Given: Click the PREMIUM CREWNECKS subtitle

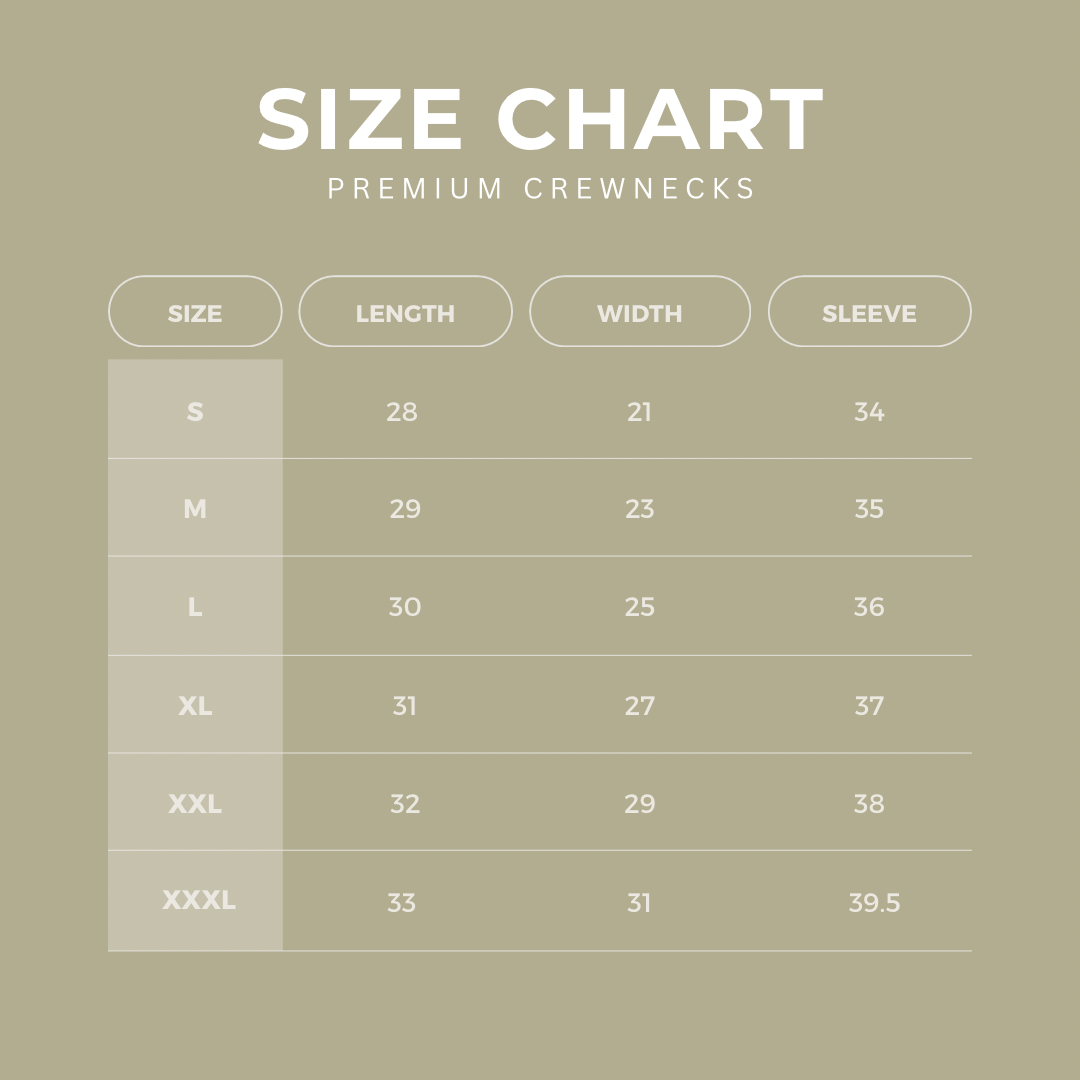Looking at the screenshot, I should tap(542, 189).
